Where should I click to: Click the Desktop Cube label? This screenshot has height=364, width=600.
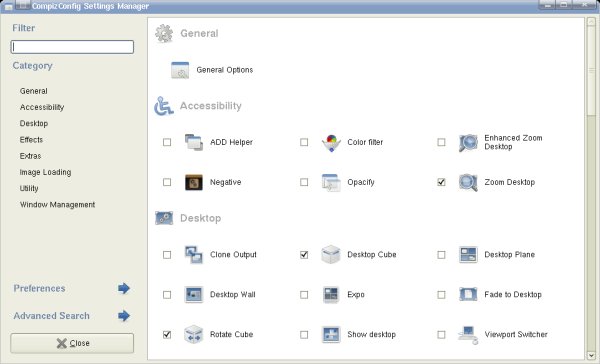pos(372,255)
